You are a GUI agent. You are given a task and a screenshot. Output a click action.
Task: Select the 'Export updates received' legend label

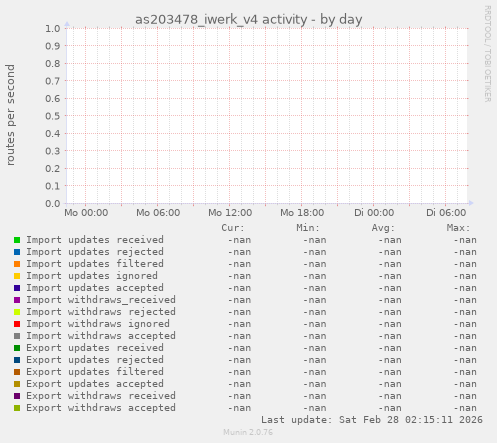[95, 348]
